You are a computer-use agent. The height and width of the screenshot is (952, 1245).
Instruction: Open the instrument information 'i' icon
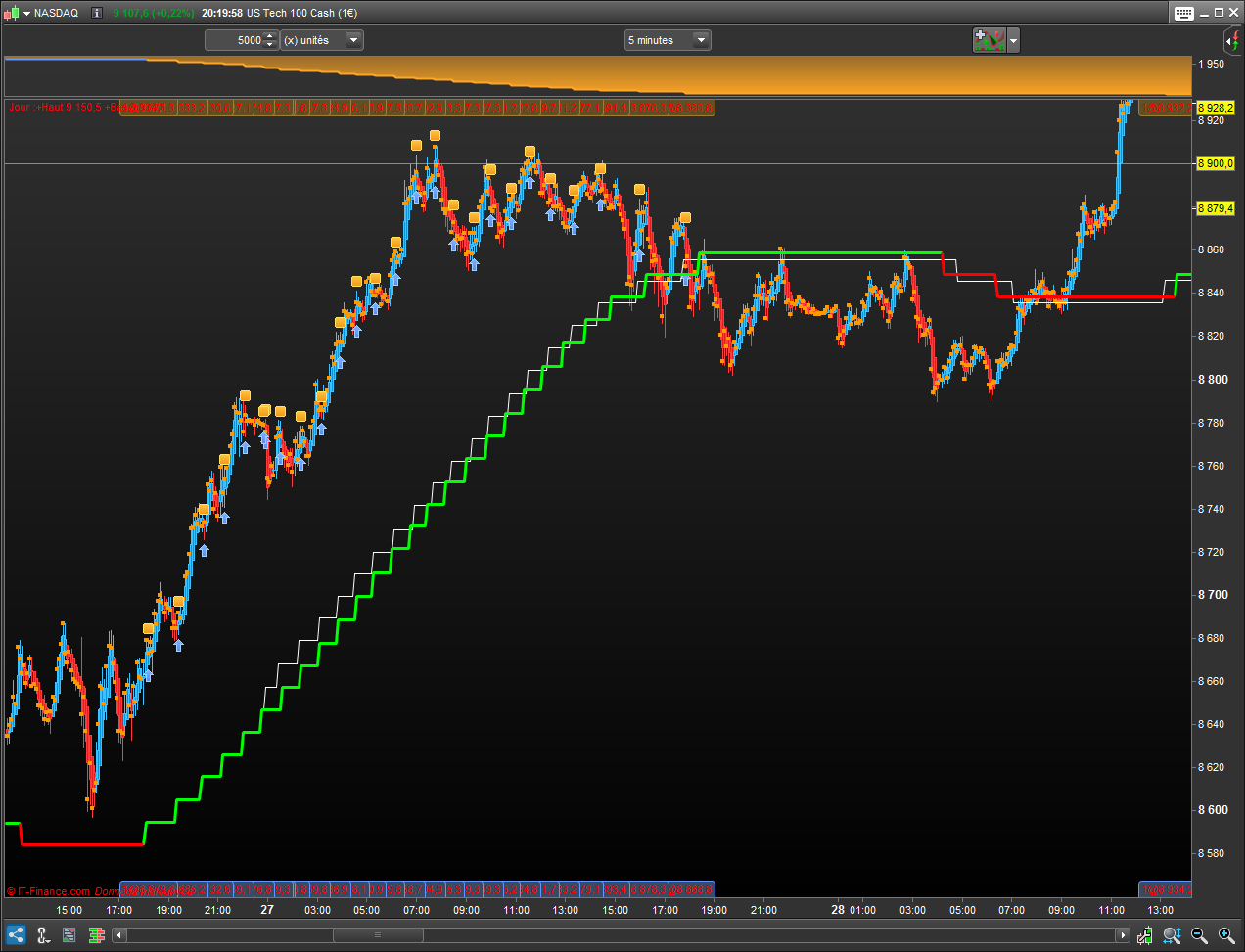pyautogui.click(x=96, y=13)
